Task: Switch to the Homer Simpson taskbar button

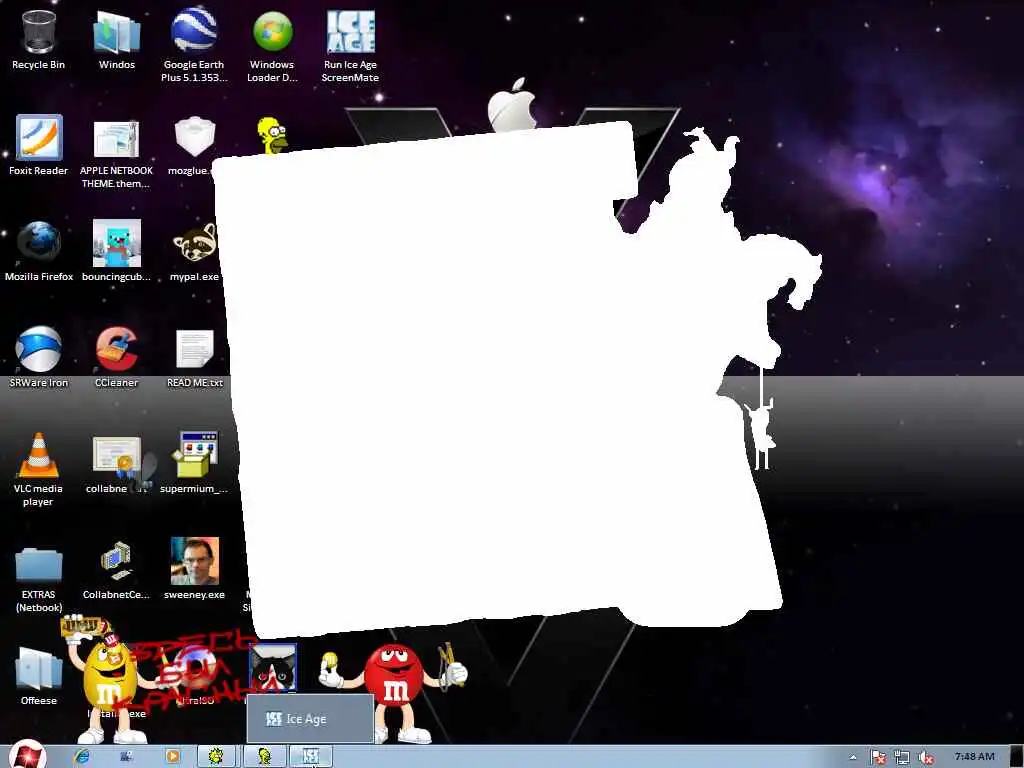Action: tap(264, 756)
